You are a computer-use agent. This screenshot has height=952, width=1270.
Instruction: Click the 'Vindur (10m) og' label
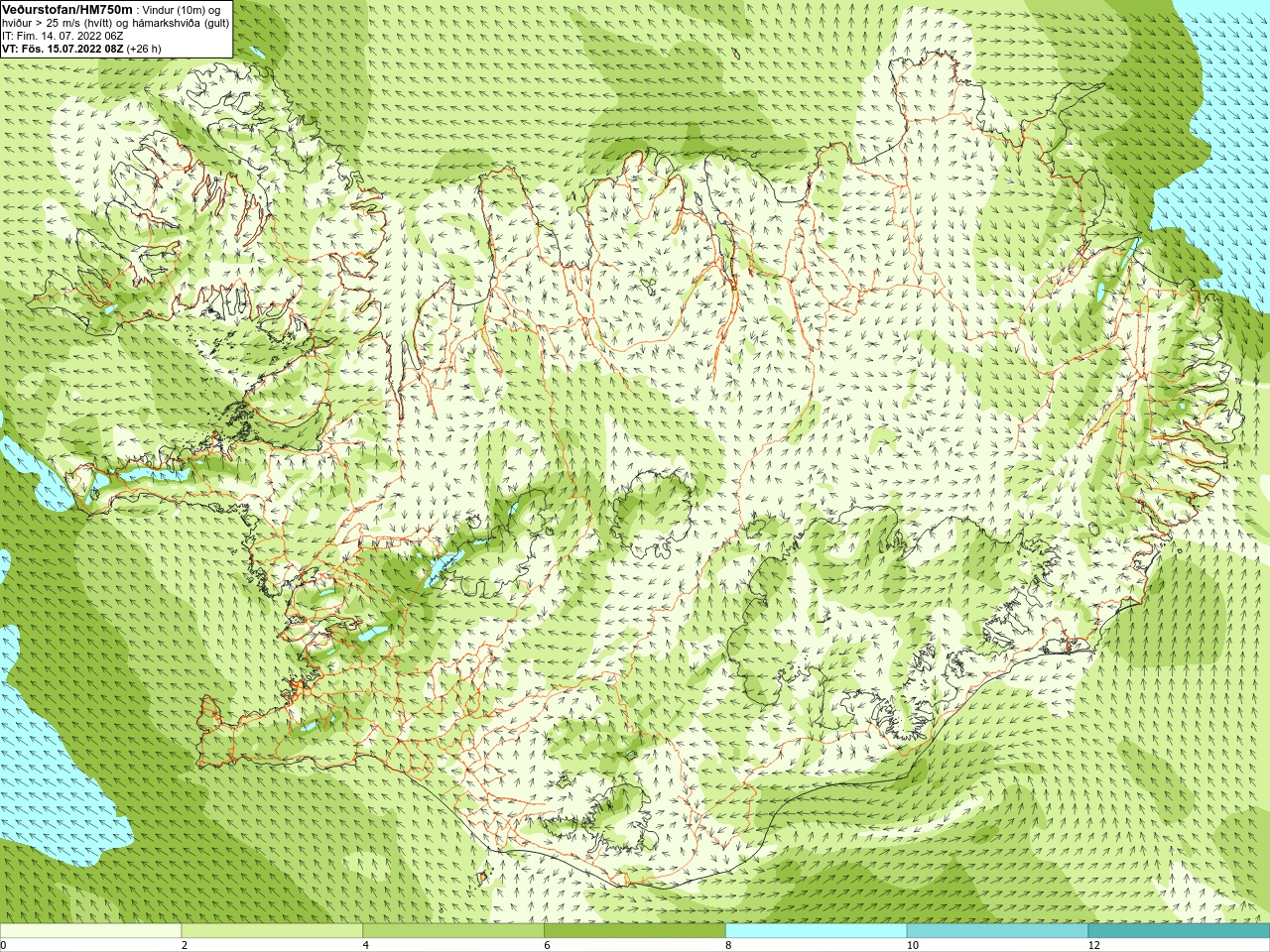click(x=183, y=9)
